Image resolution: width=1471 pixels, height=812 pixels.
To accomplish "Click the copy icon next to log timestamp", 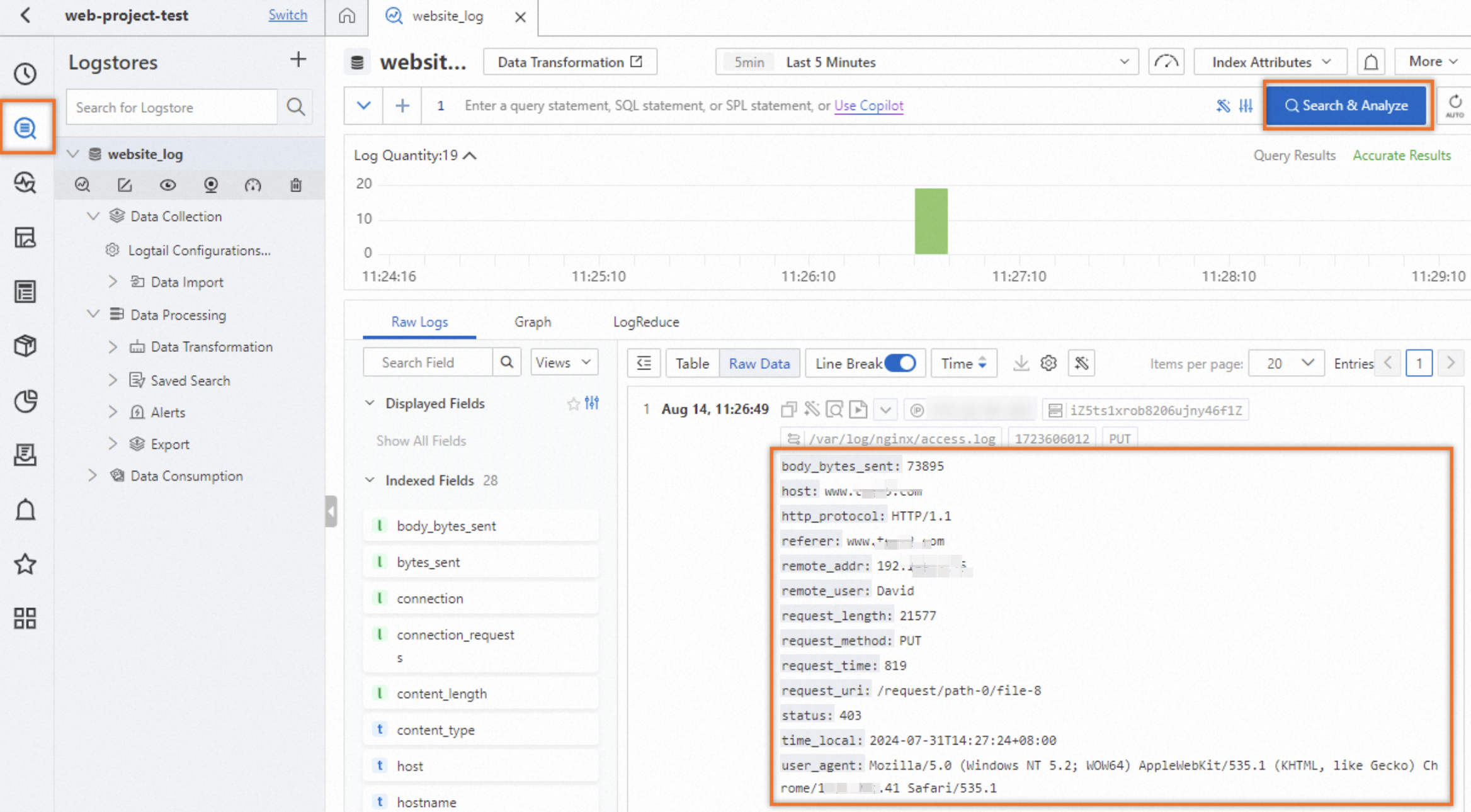I will [x=788, y=410].
